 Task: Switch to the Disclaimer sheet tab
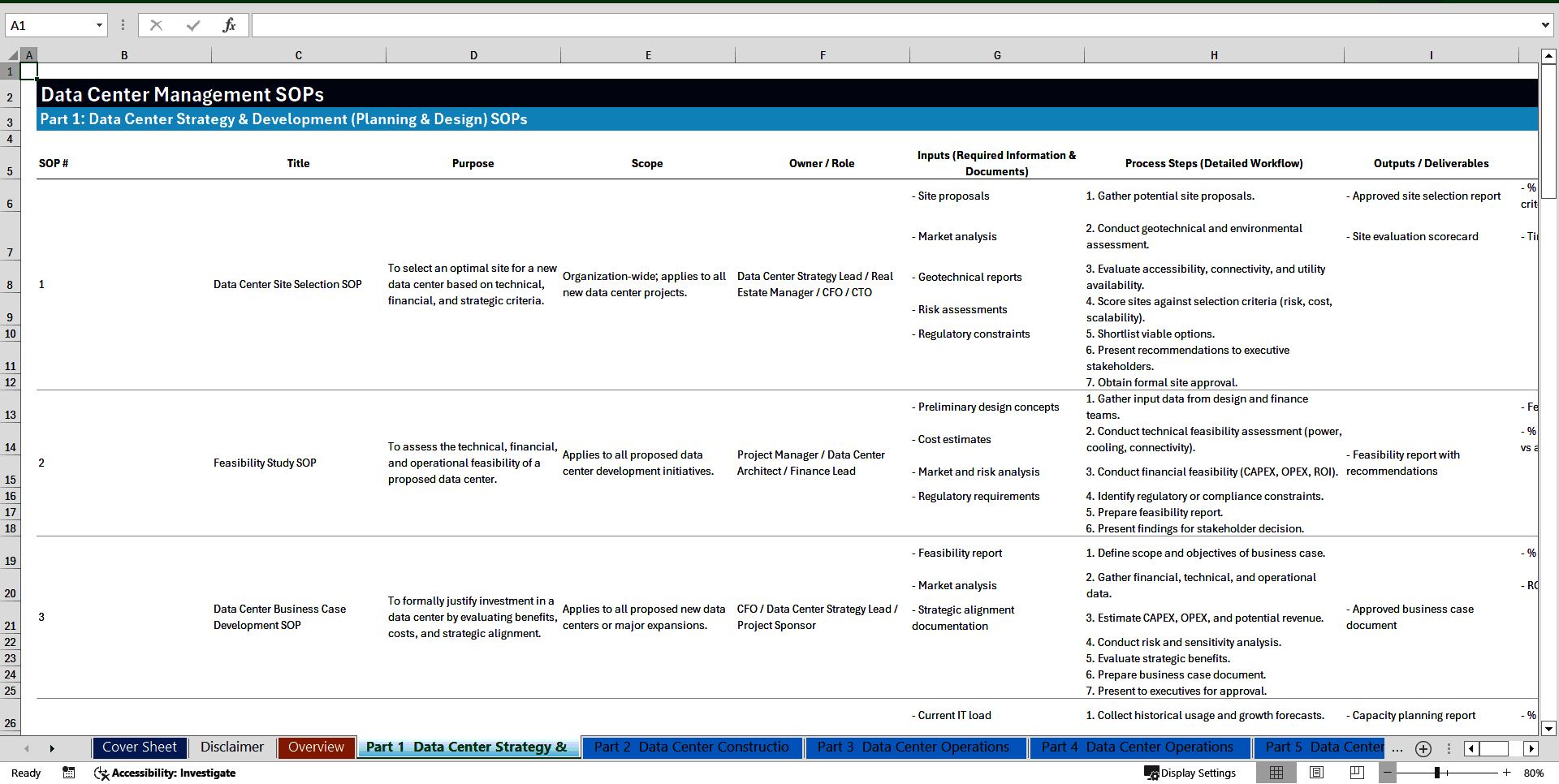(231, 747)
